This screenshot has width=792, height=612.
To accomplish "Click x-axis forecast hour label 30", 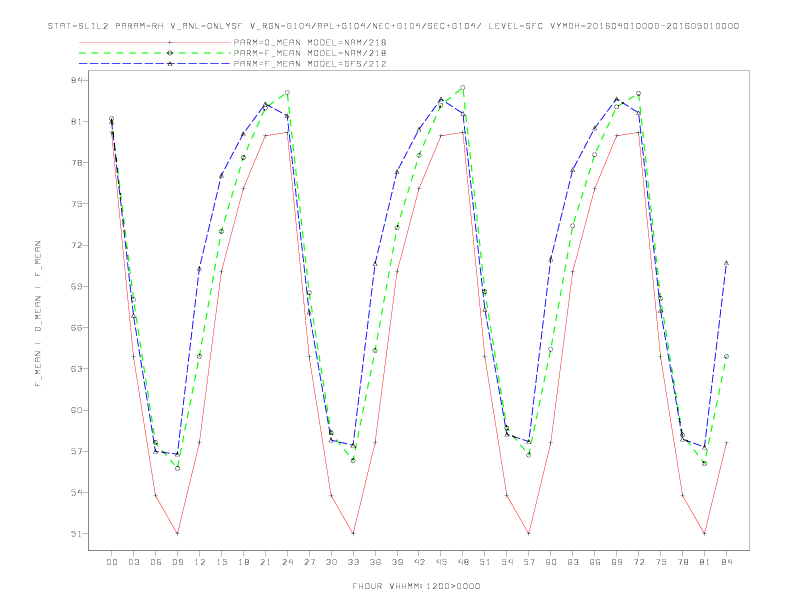I will click(331, 562).
